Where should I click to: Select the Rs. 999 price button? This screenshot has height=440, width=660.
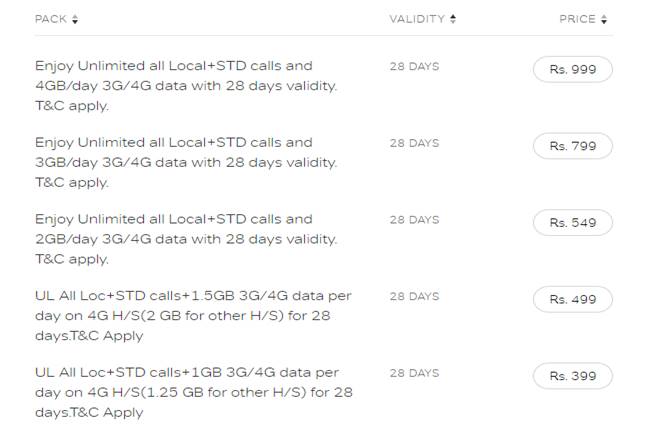[x=572, y=70]
